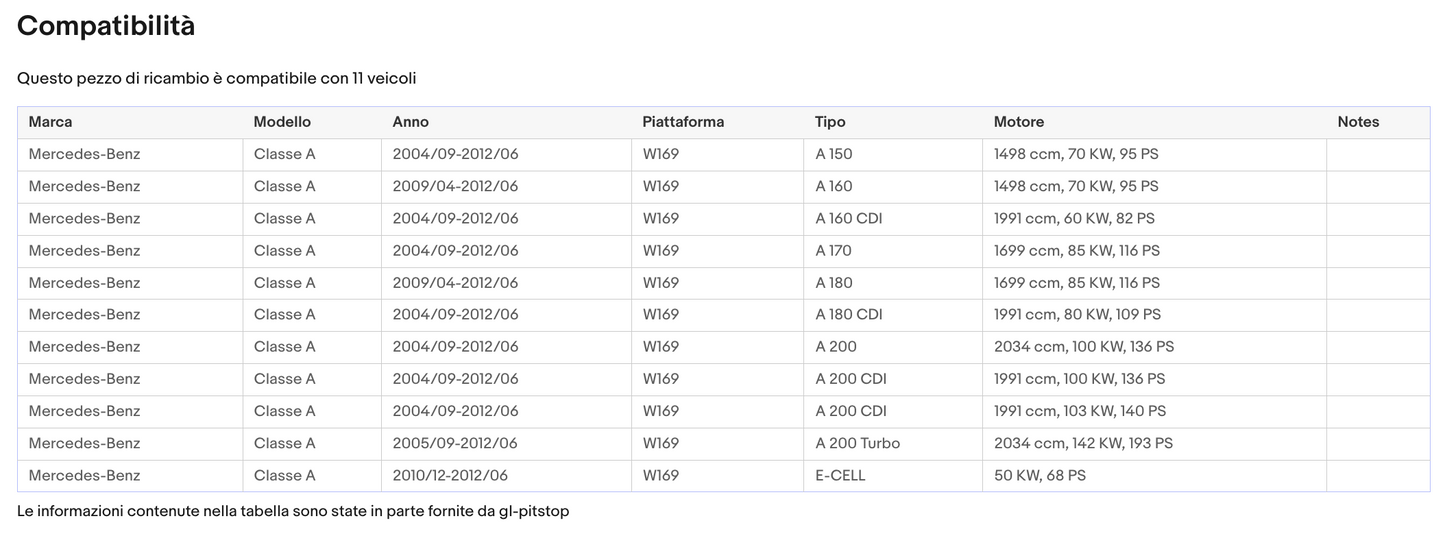Image resolution: width=1445 pixels, height=536 pixels.
Task: Click the gl-pitstop information footer text
Action: click(293, 511)
